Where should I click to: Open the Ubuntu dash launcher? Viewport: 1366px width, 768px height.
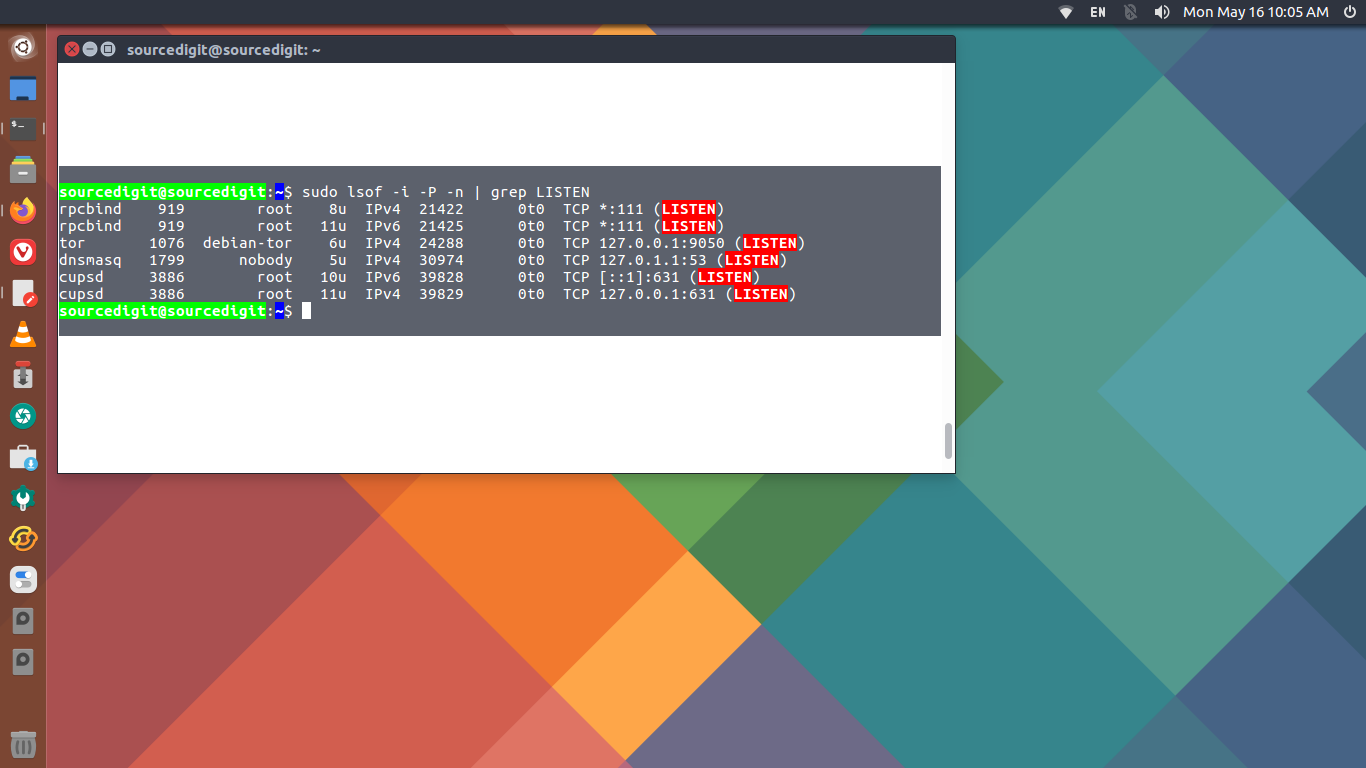pyautogui.click(x=23, y=47)
